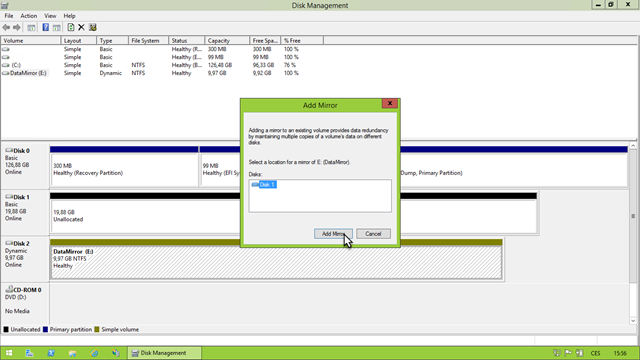Click the Properties toolbar icon with checkmark
640x360 pixels.
[x=93, y=27]
